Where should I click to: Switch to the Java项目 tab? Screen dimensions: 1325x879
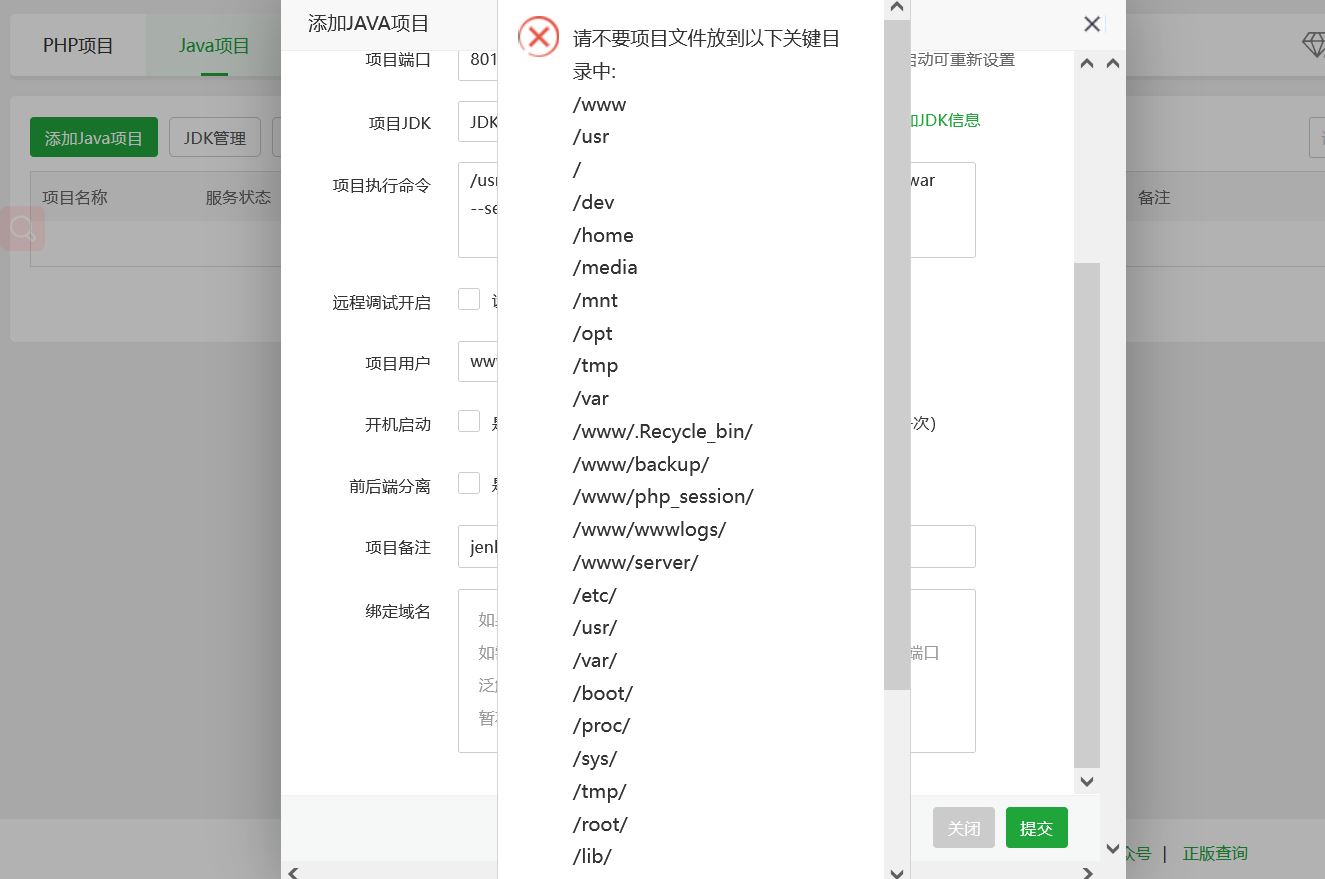coord(214,46)
